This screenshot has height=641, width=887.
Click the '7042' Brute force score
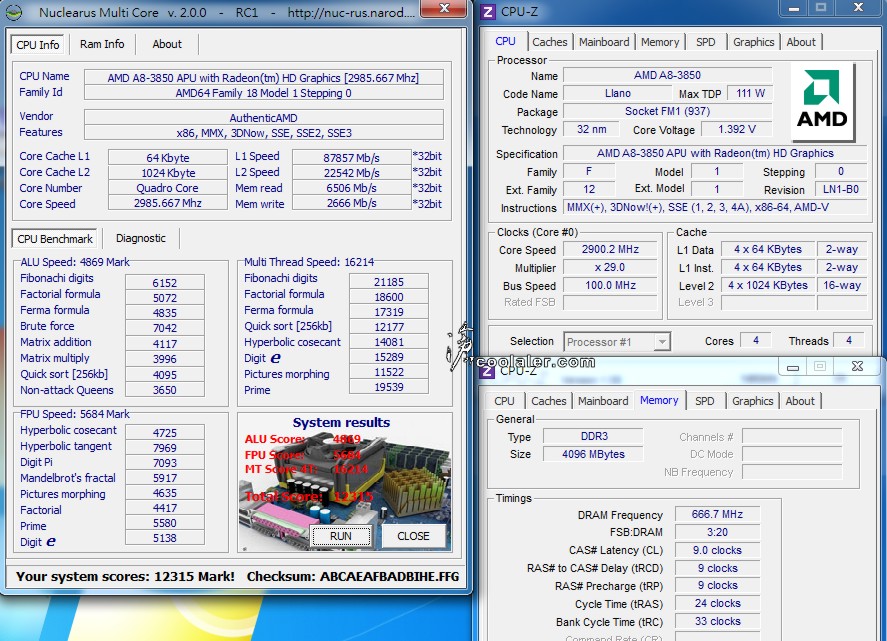coord(165,328)
